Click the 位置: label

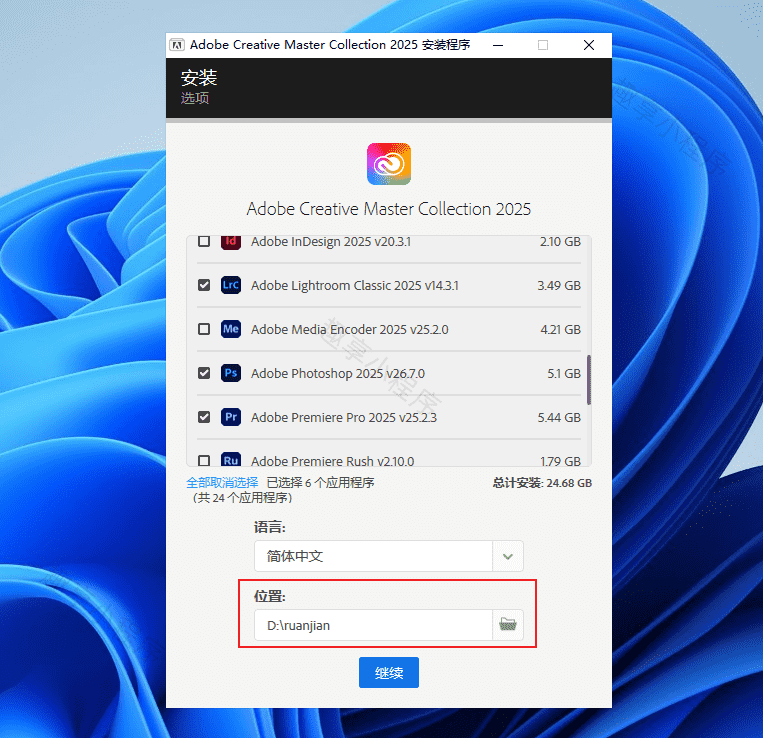click(270, 596)
